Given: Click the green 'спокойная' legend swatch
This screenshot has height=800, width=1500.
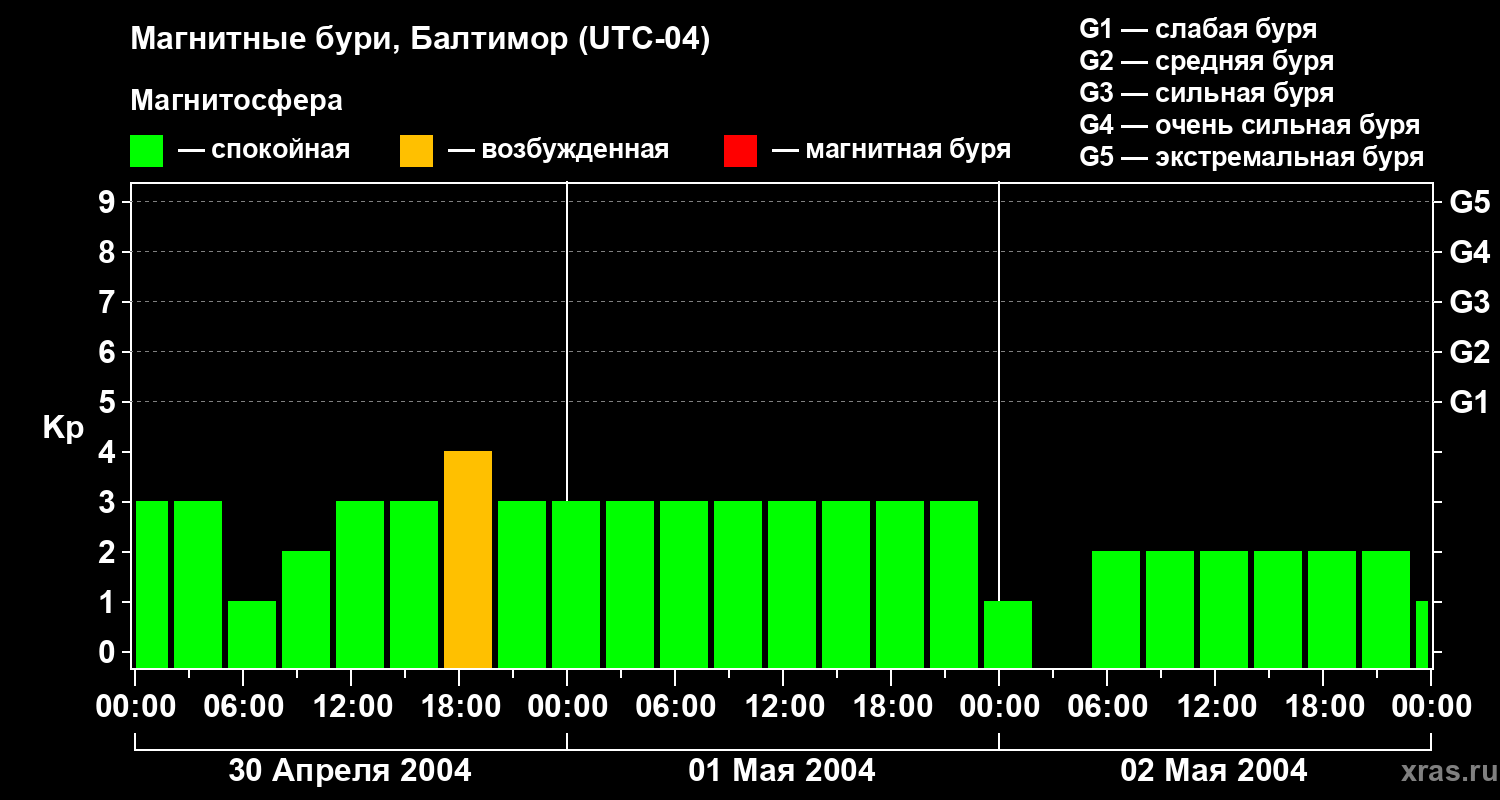Looking at the screenshot, I should (x=146, y=151).
